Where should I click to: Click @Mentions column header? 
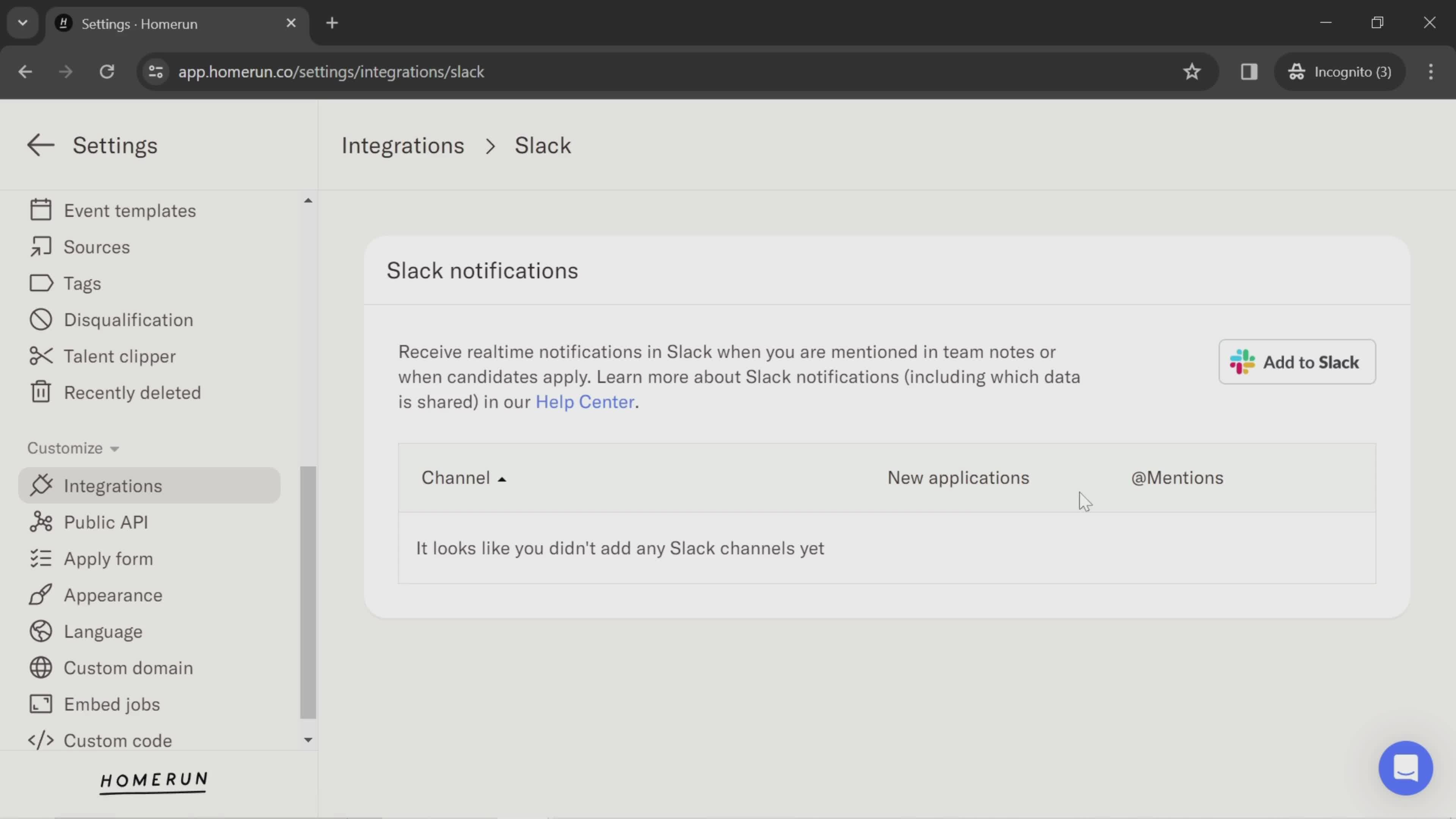click(1177, 478)
